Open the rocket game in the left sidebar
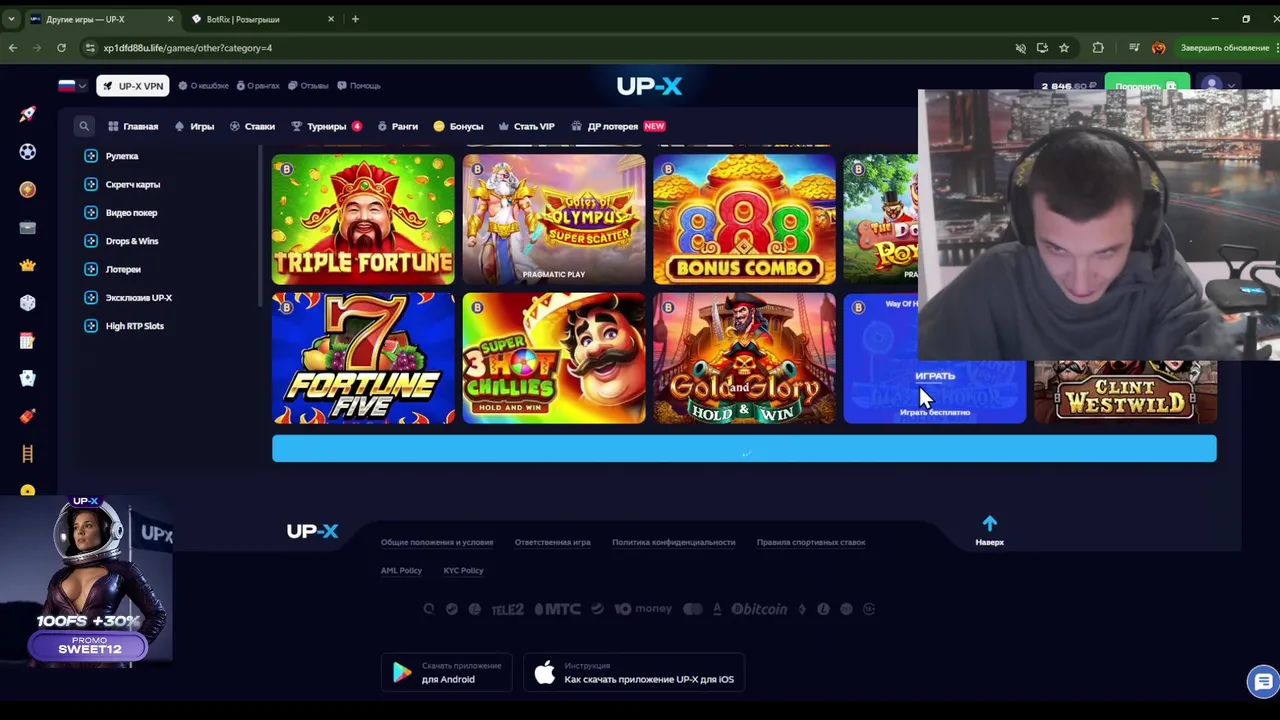Image resolution: width=1280 pixels, height=720 pixels. 27,114
